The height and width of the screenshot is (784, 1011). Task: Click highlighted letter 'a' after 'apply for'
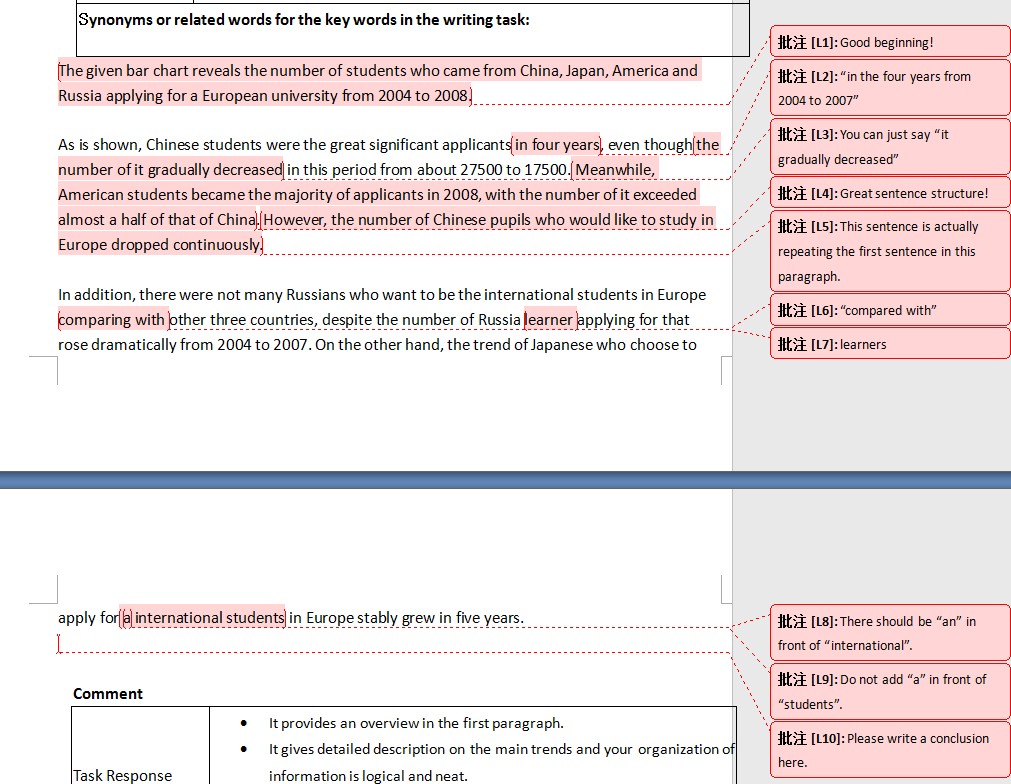[126, 618]
